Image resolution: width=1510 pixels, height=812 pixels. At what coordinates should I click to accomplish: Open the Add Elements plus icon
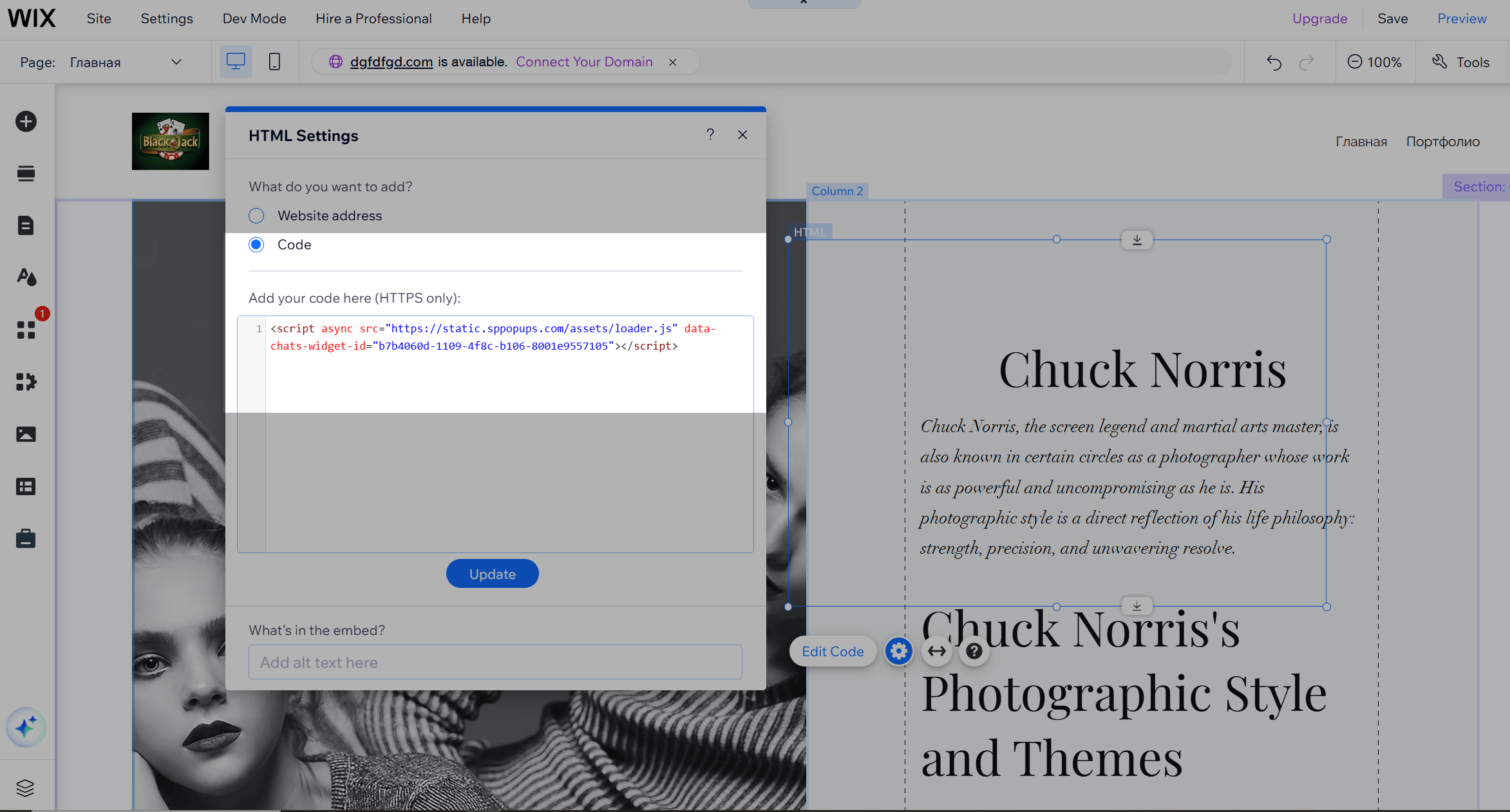click(26, 122)
